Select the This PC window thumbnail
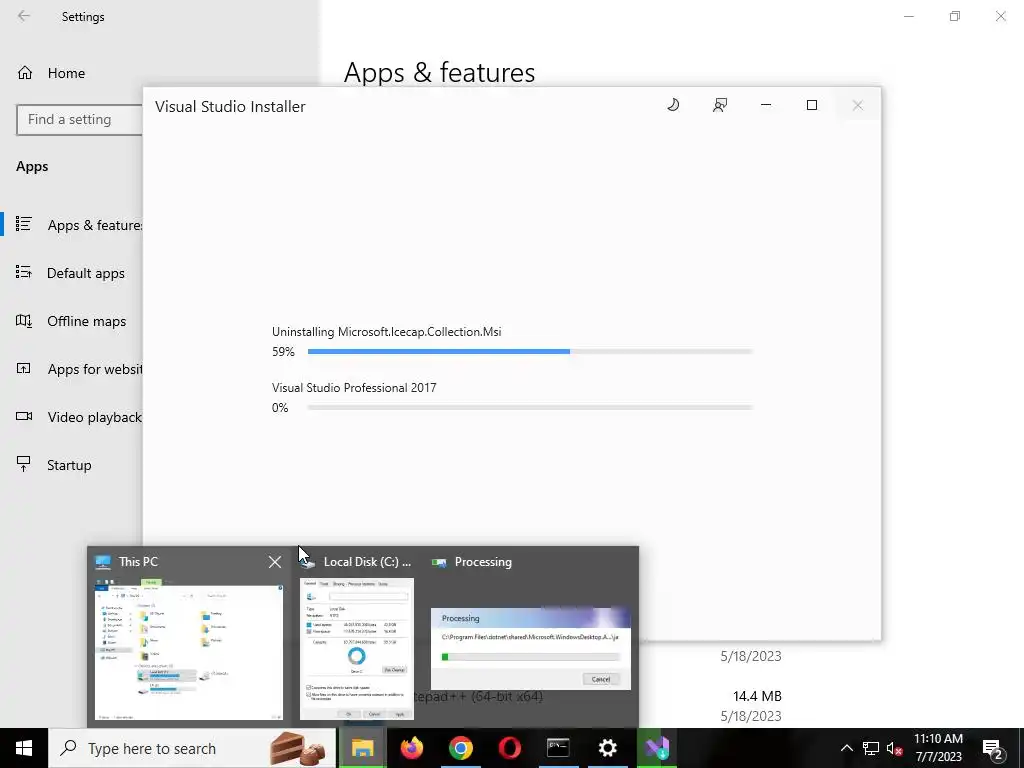This screenshot has width=1024, height=768. 189,648
